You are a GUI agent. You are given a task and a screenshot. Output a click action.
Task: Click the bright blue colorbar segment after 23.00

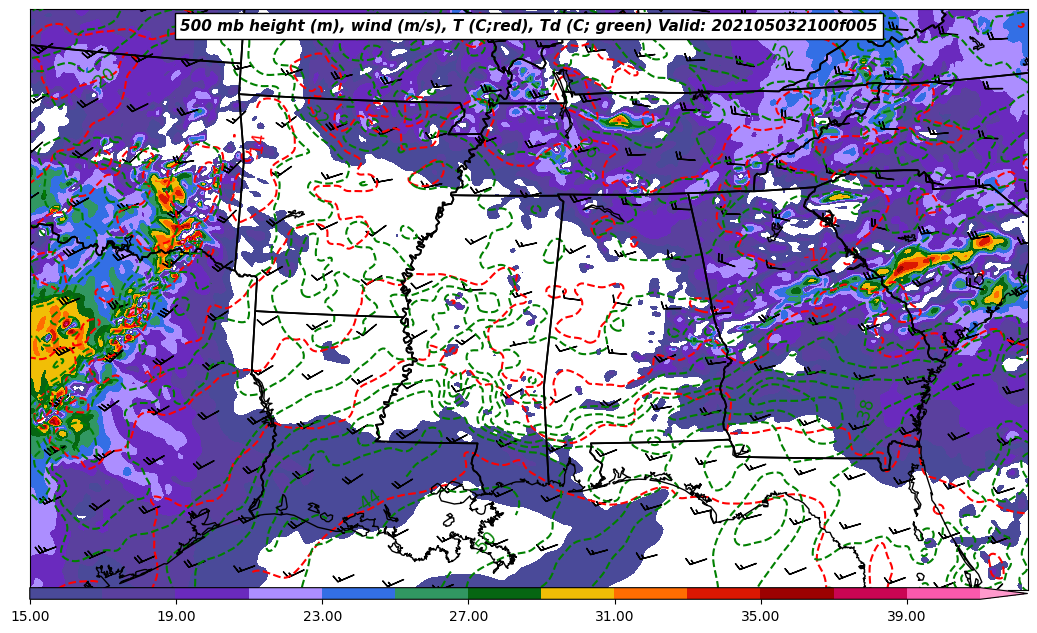click(358, 593)
